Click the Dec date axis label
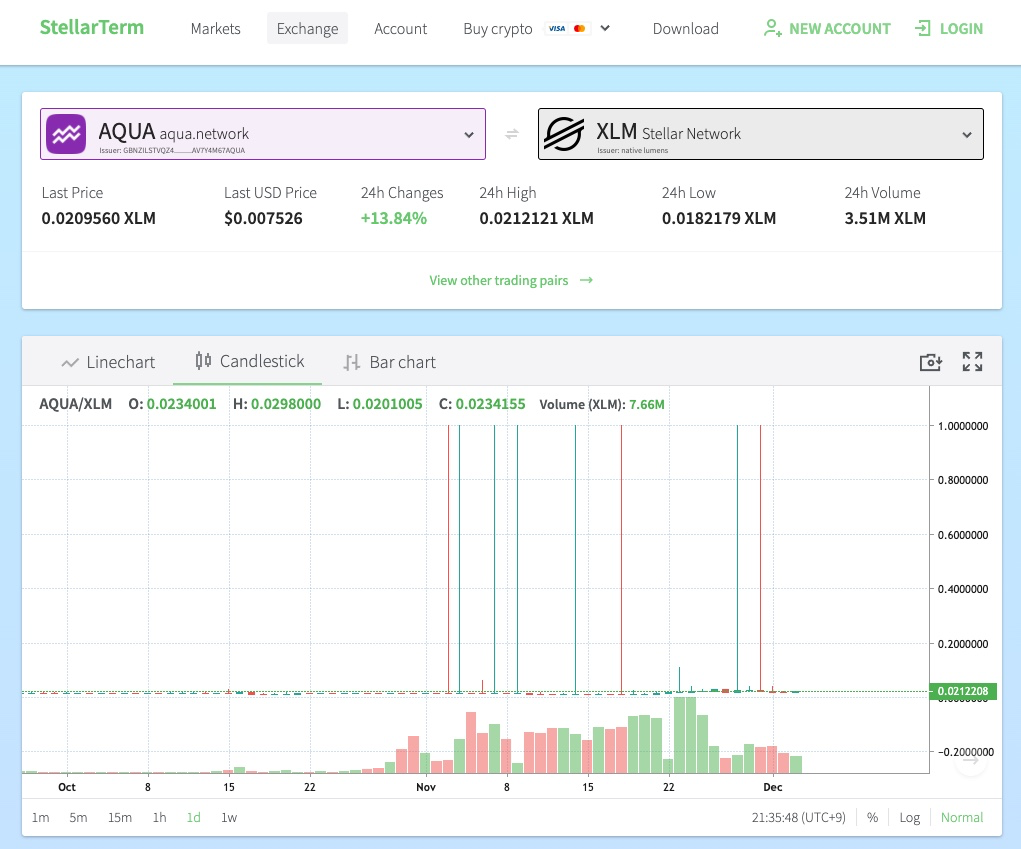 (773, 787)
